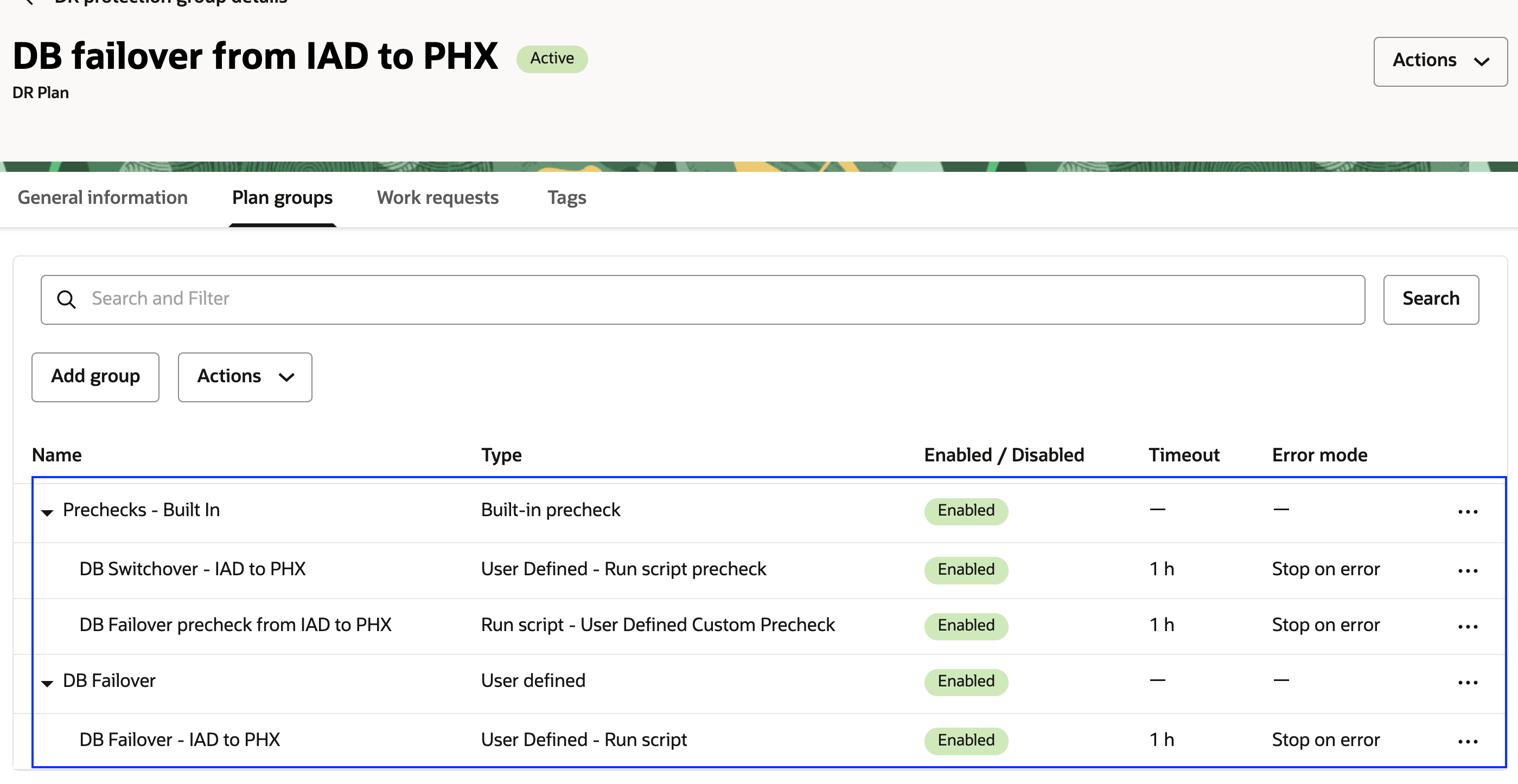Switch to the Work requests tab
The image size is (1518, 784).
coord(437,198)
